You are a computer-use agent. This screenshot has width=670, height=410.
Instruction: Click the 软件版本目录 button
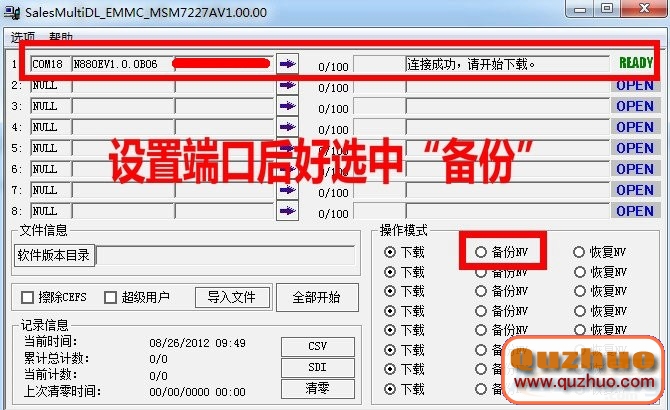tap(54, 255)
